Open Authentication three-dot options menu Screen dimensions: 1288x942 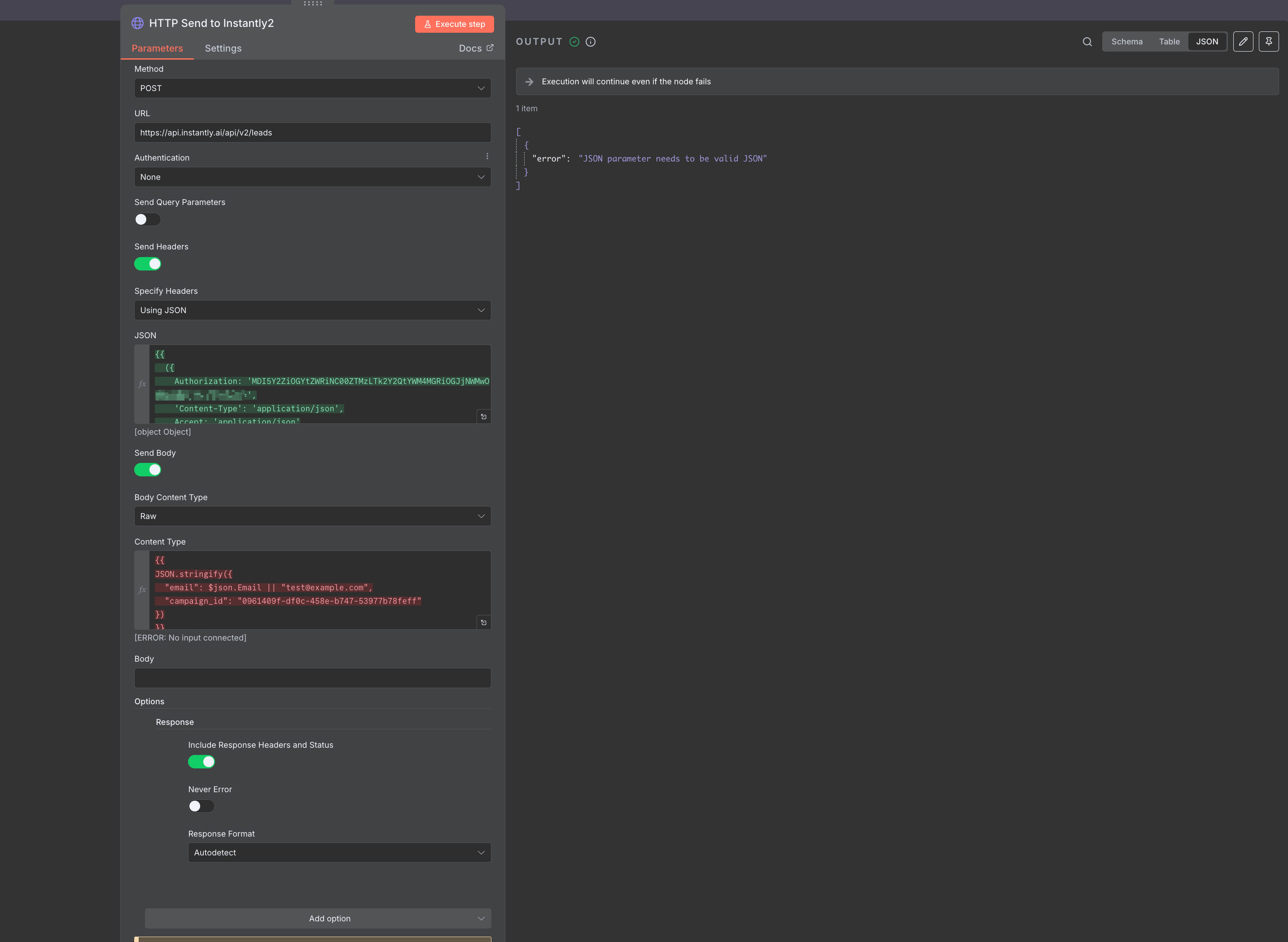point(487,156)
